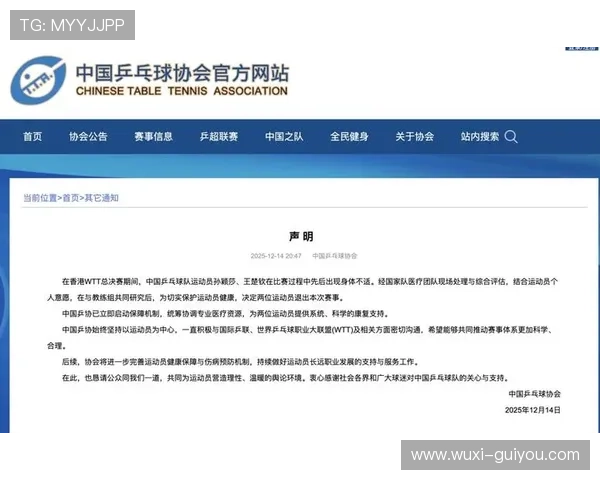Click the search magnifier icon

(511, 137)
